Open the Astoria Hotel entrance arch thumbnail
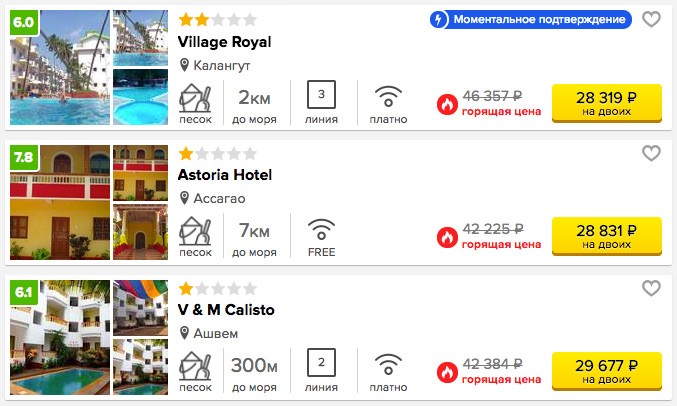This screenshot has height=406, width=677. [140, 232]
